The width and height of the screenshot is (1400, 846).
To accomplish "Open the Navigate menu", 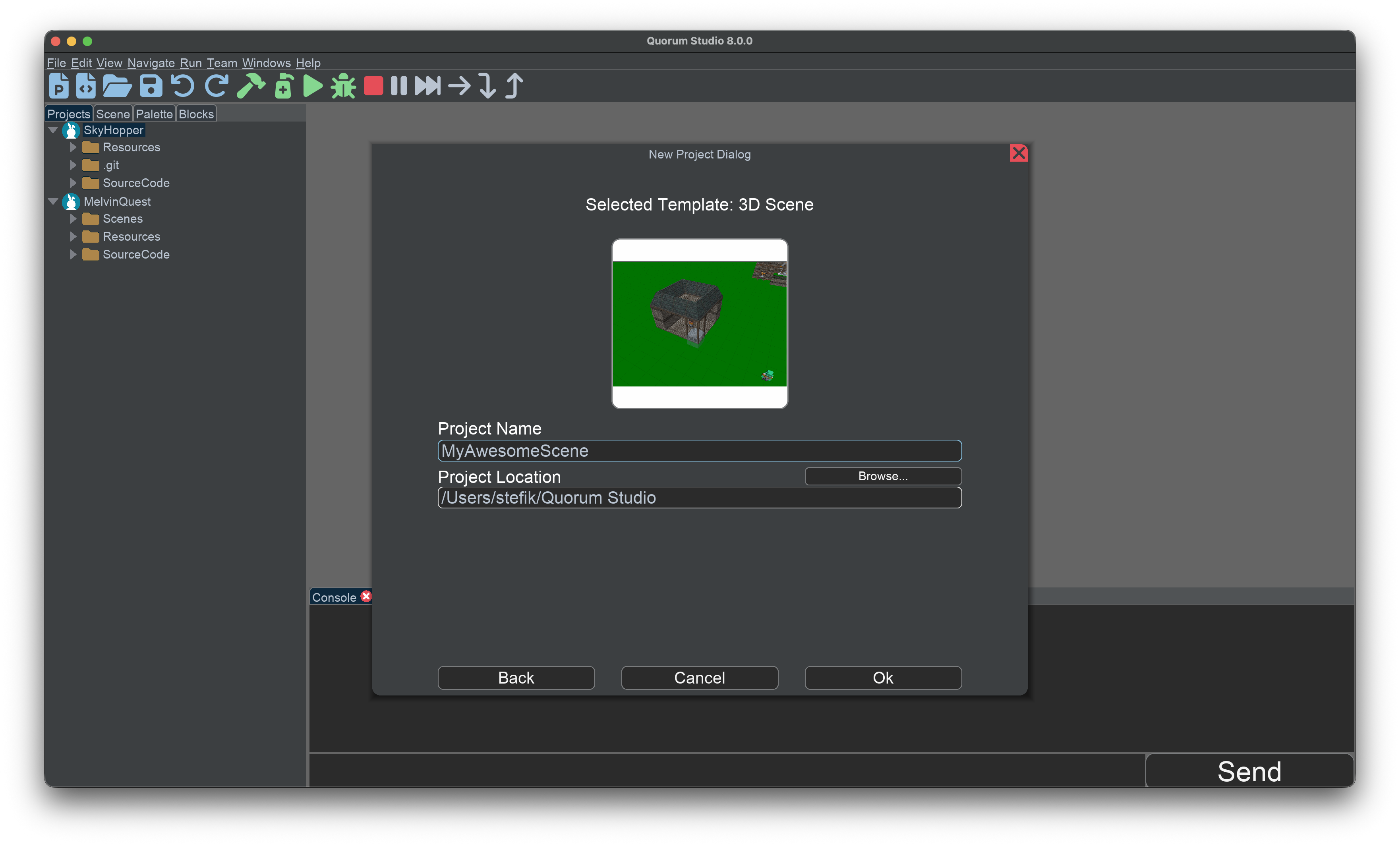I will point(151,62).
